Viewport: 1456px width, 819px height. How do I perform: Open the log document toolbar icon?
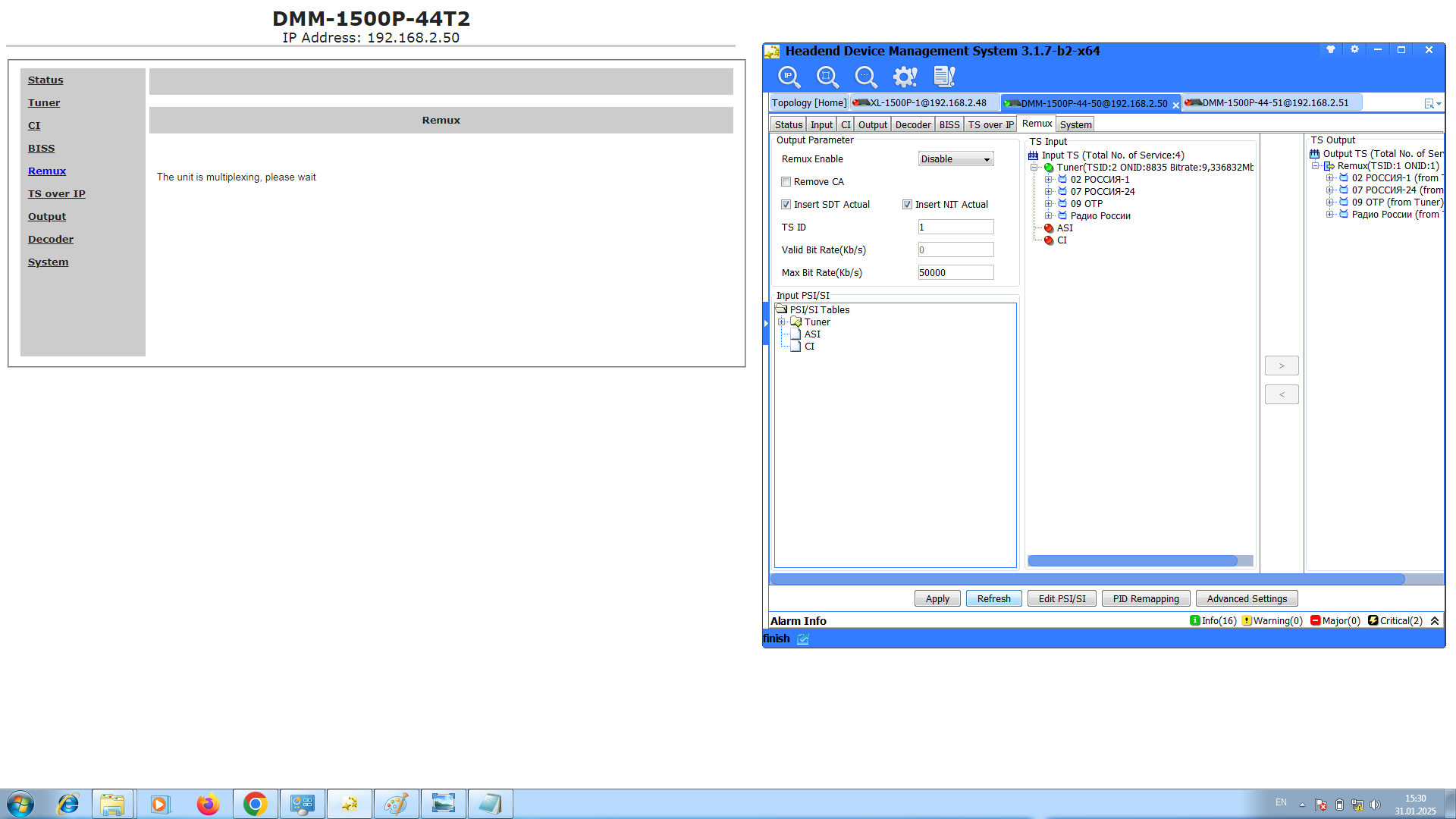coord(944,77)
